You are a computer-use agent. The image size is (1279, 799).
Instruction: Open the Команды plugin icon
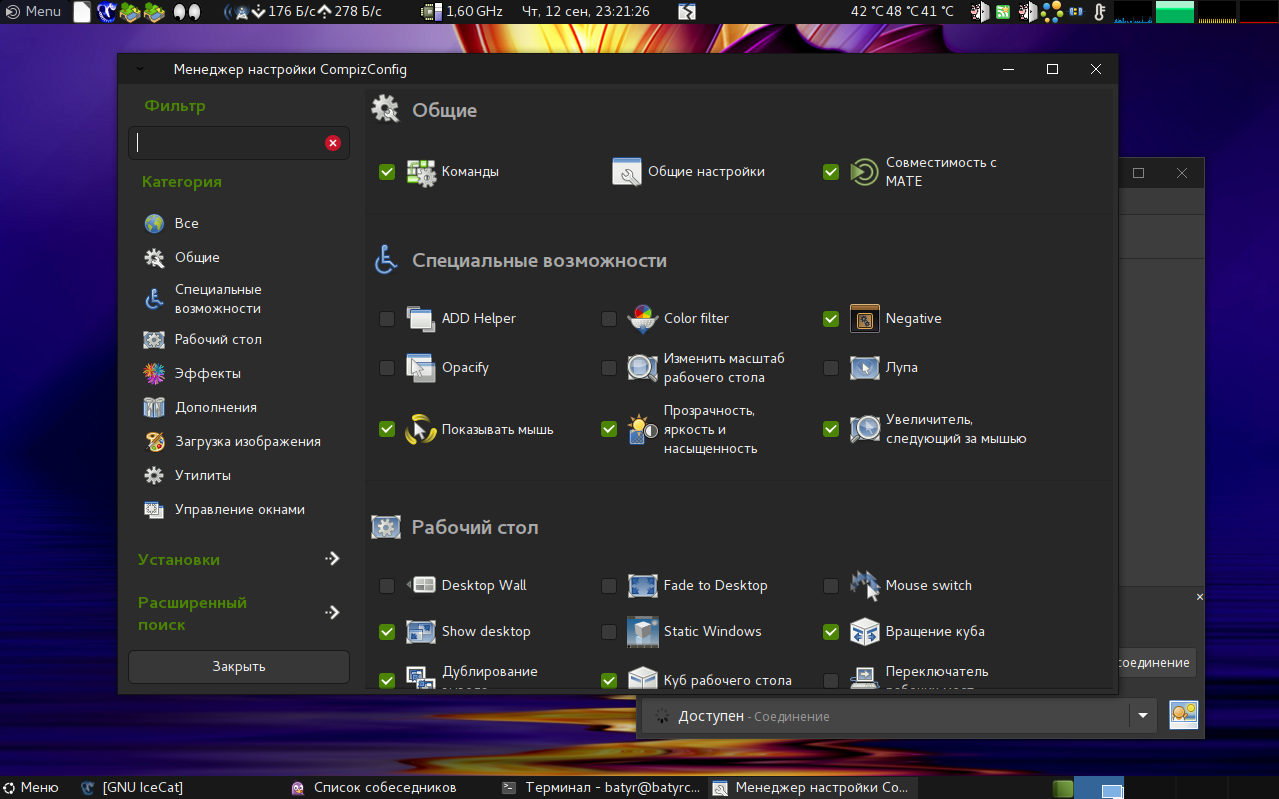(421, 172)
